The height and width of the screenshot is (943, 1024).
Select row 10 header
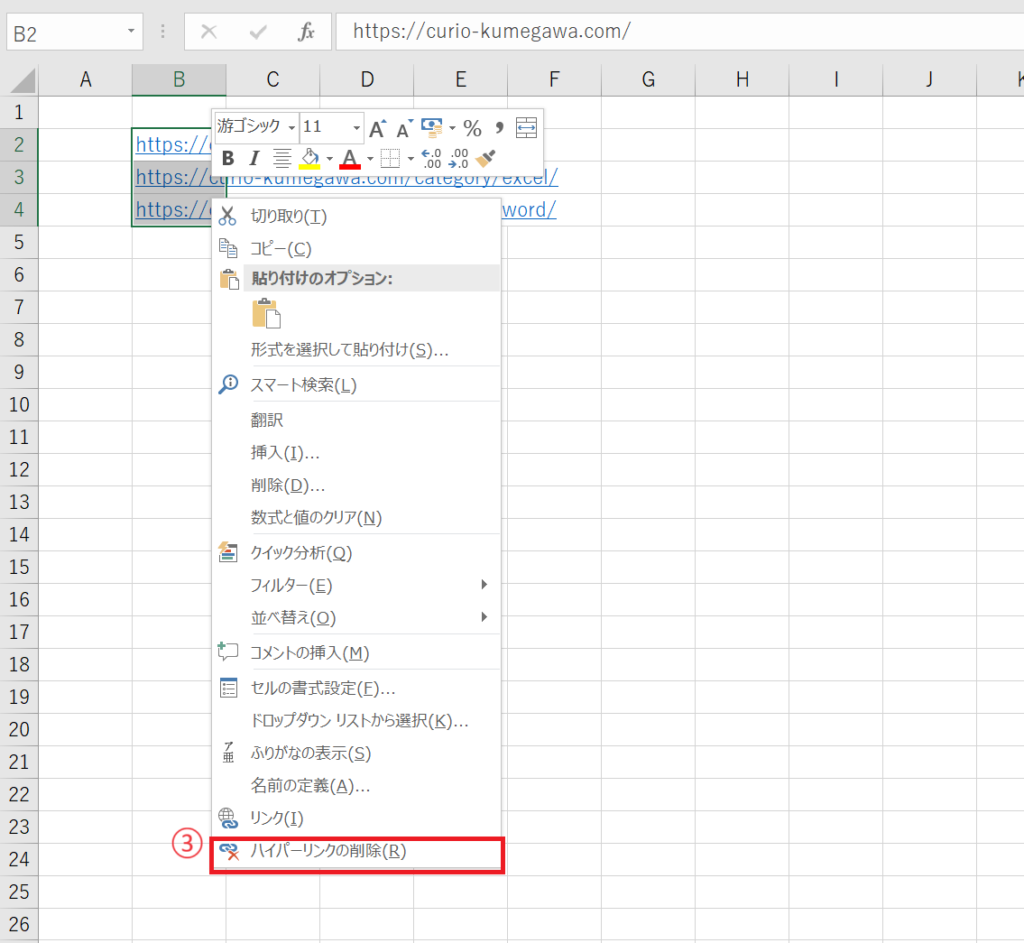pos(19,405)
